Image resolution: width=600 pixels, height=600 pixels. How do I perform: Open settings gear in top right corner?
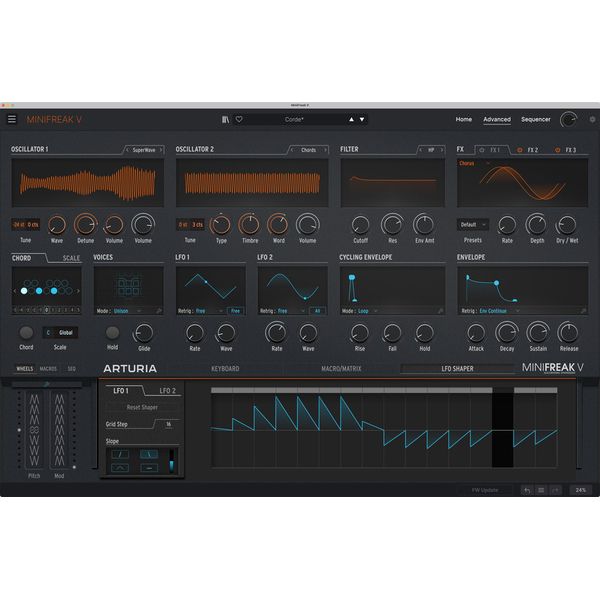pos(592,119)
